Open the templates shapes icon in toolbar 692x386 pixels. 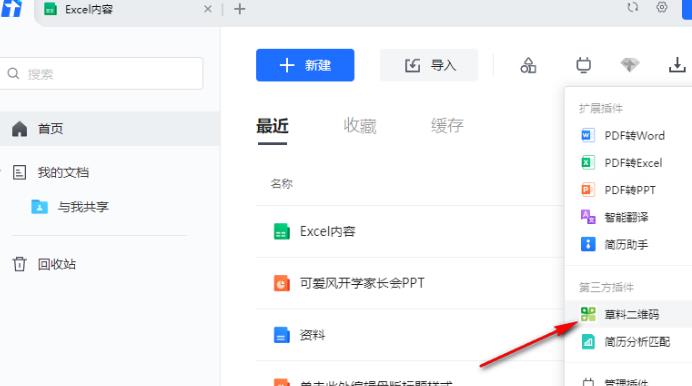[528, 66]
